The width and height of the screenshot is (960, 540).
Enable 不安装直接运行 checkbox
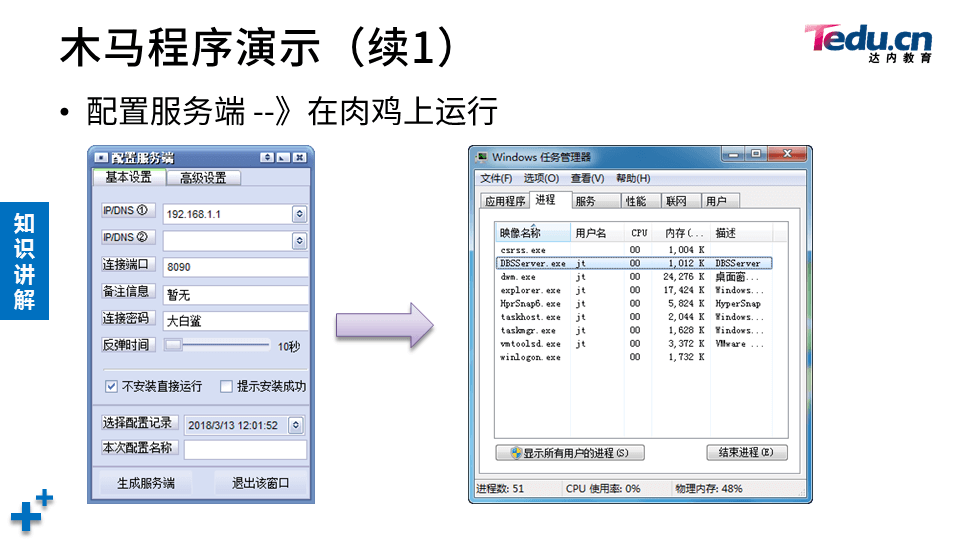[111, 386]
